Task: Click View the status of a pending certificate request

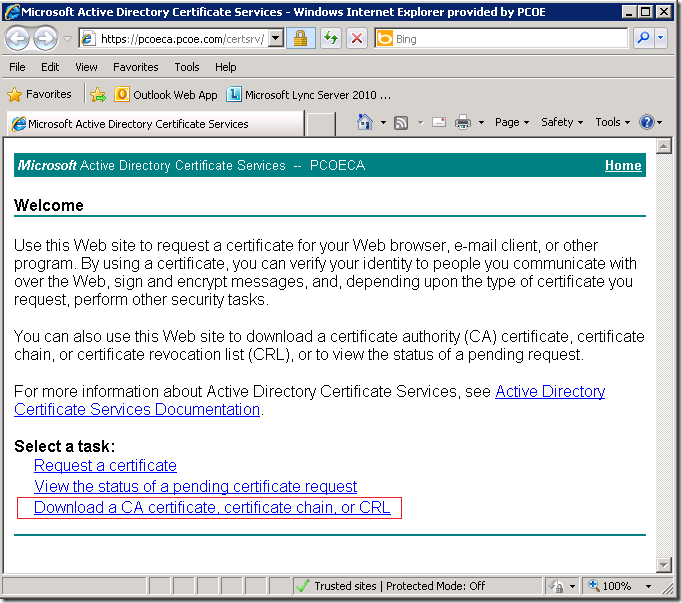Action: click(196, 486)
